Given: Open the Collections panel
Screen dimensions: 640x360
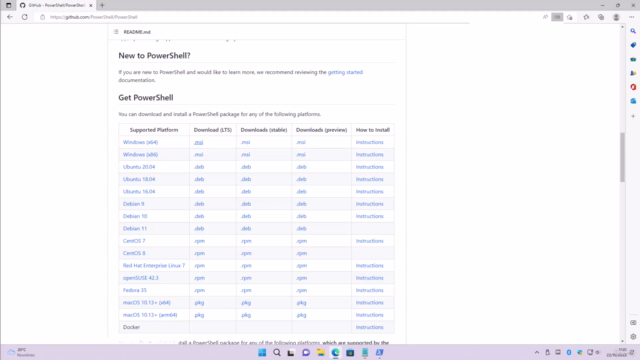Looking at the screenshot, I should (x=601, y=17).
